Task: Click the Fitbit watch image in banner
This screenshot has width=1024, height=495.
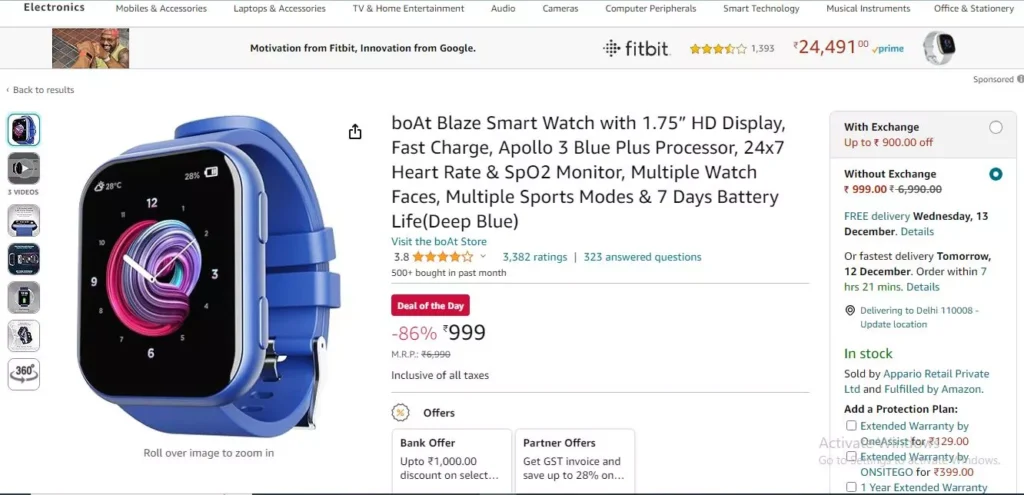Action: point(939,48)
